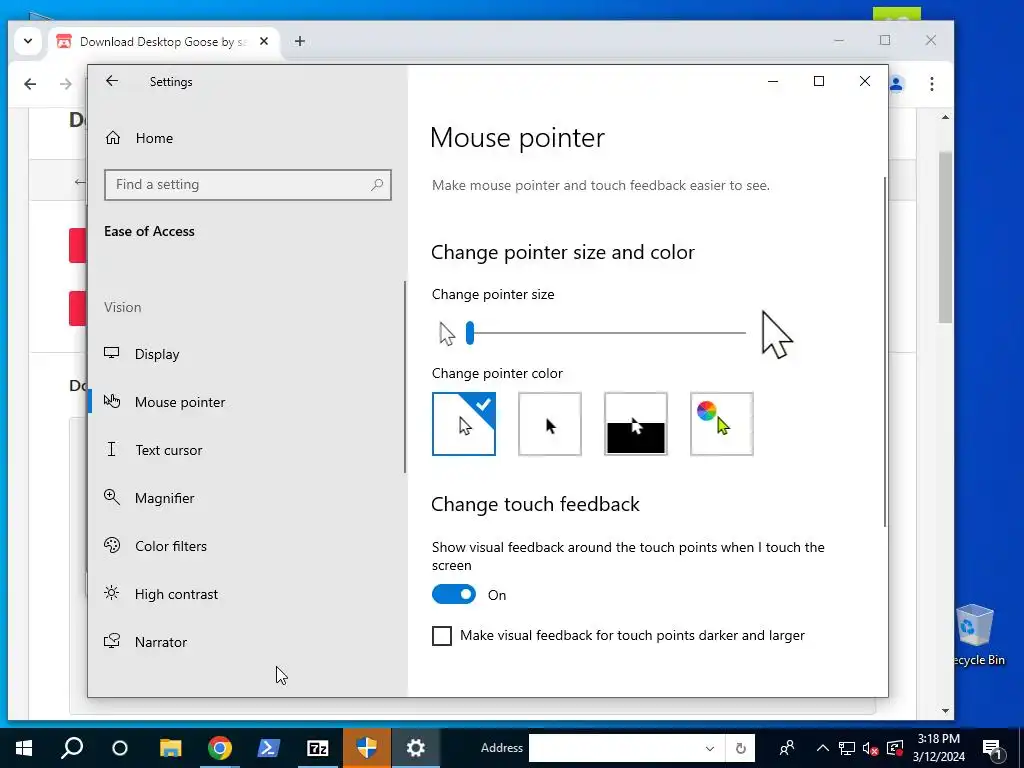The image size is (1024, 768).
Task: Close the Desktop Goose browser tab
Action: [x=264, y=41]
